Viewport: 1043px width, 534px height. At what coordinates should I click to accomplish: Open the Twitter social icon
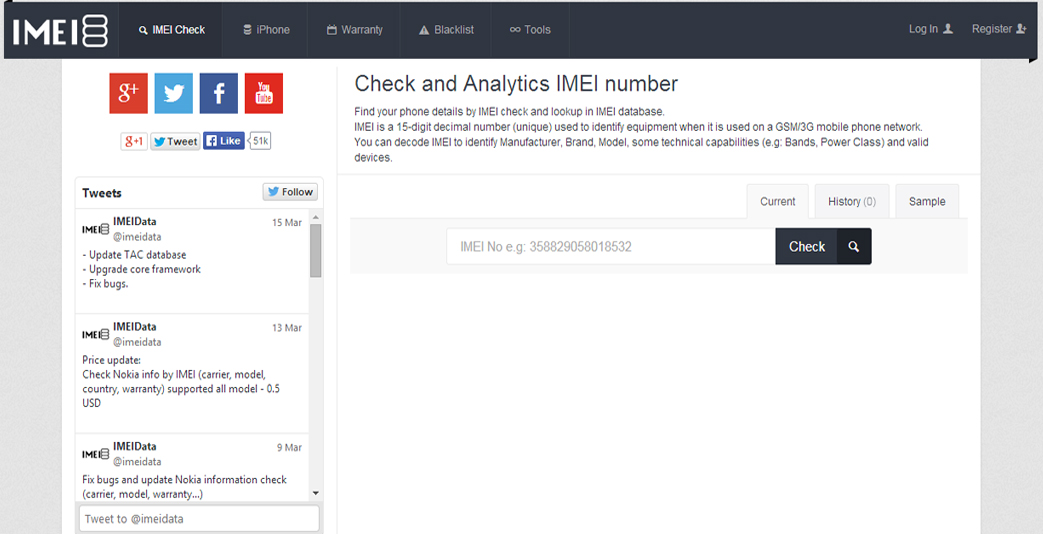tap(173, 93)
